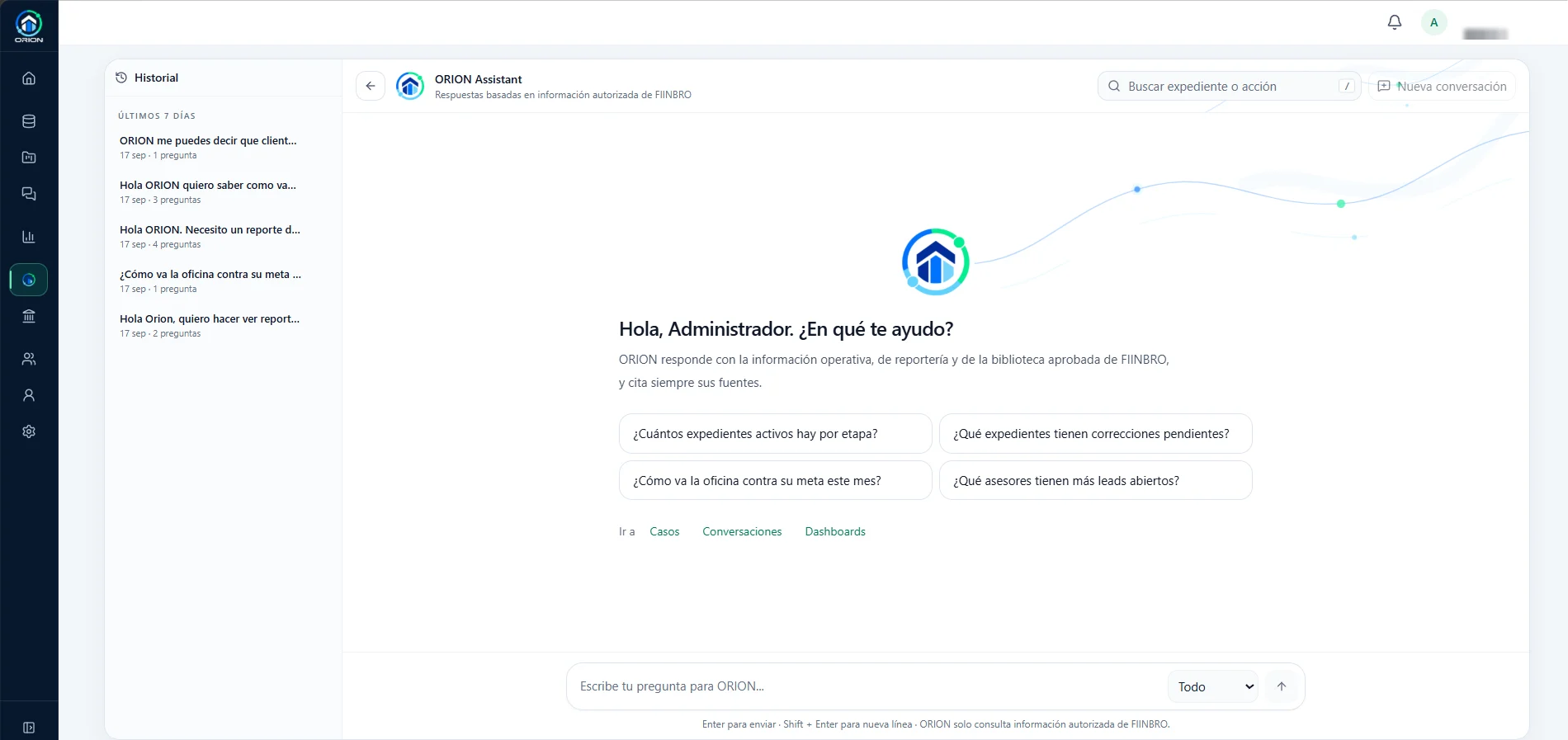Focus the Buscar expediente o acción search

tap(1230, 86)
